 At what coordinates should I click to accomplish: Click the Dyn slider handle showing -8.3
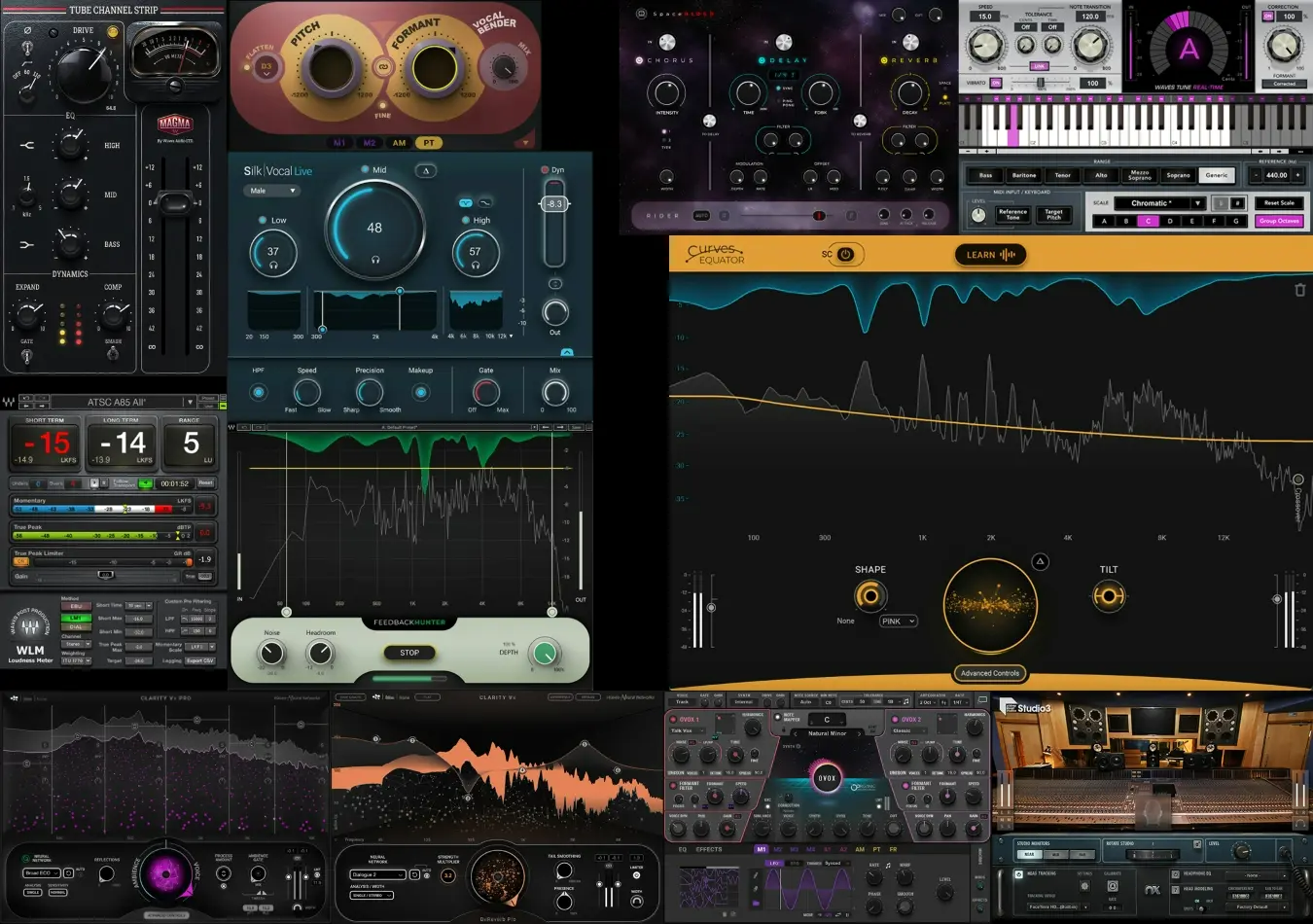[553, 204]
